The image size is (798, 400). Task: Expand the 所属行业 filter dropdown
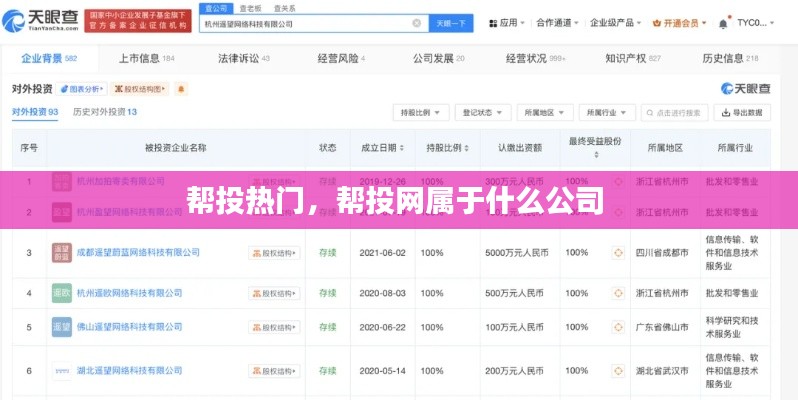click(605, 113)
